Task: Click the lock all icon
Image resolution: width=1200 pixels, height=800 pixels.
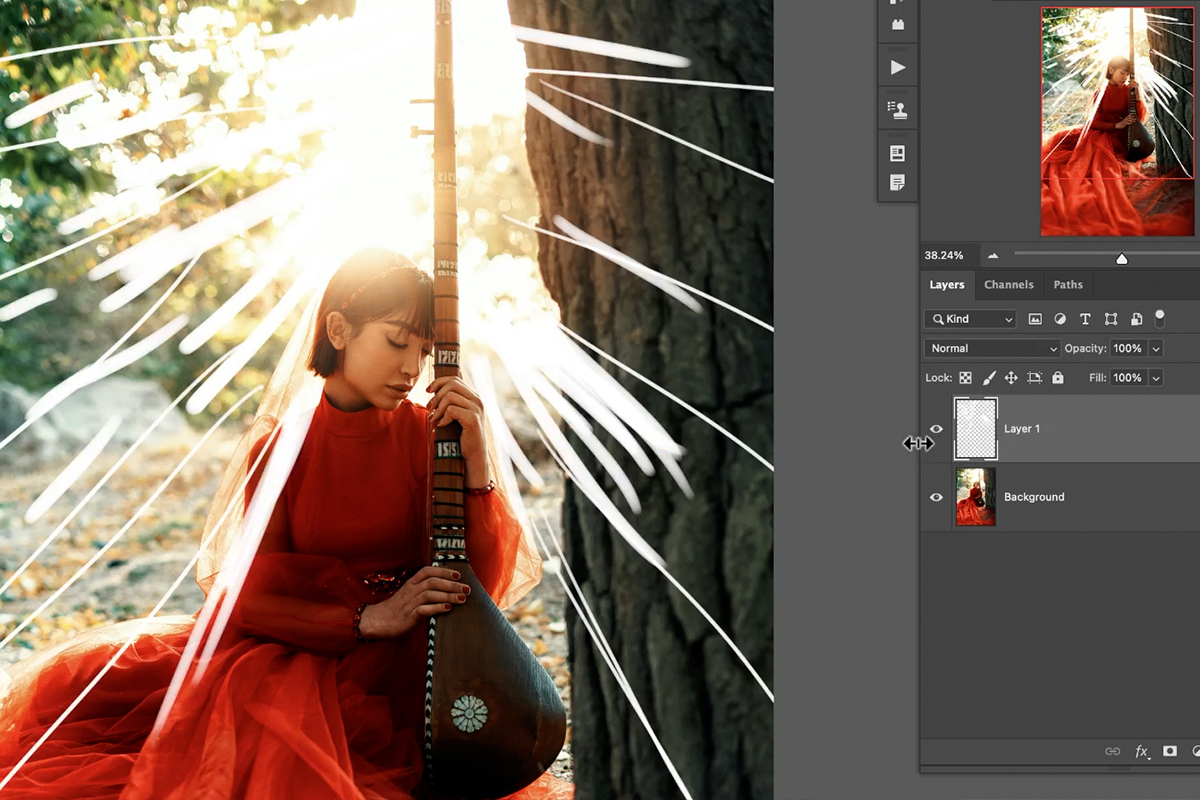Action: (1058, 378)
